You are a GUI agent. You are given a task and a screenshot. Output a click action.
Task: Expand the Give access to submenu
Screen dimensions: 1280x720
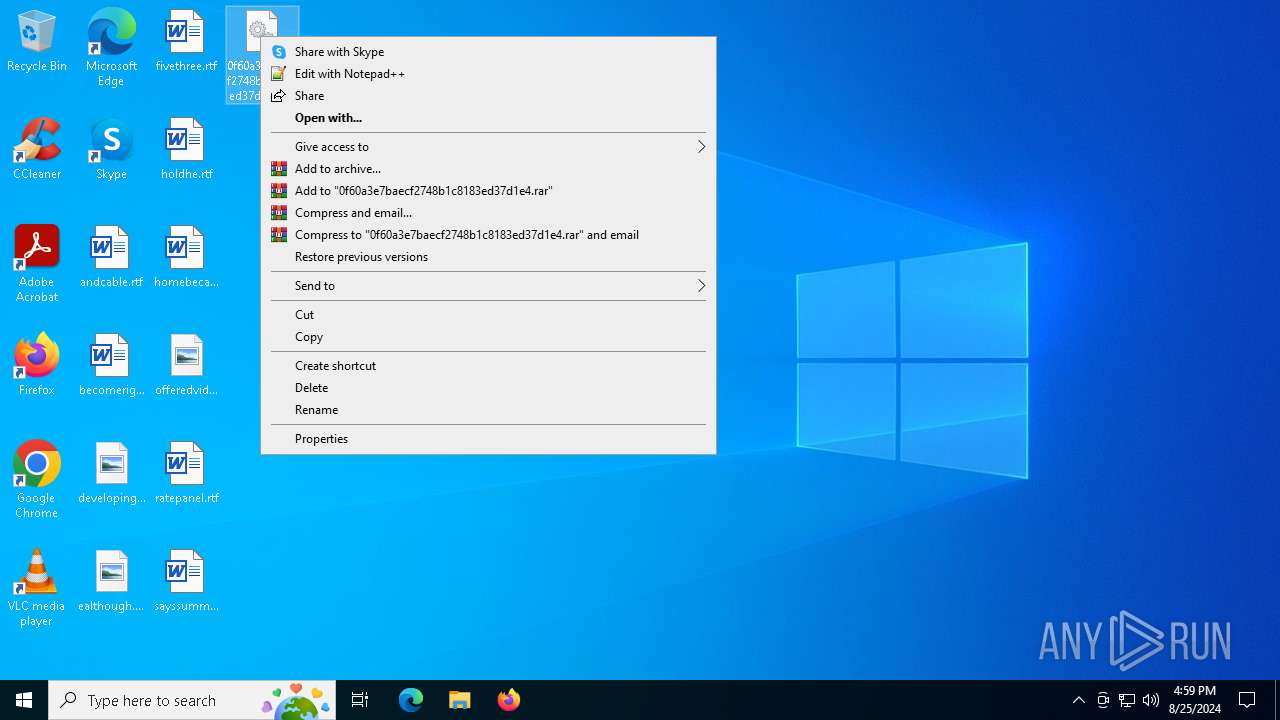coord(488,147)
